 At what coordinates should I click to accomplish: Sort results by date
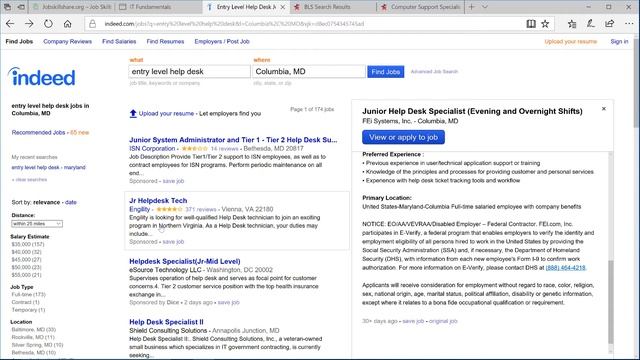point(71,202)
